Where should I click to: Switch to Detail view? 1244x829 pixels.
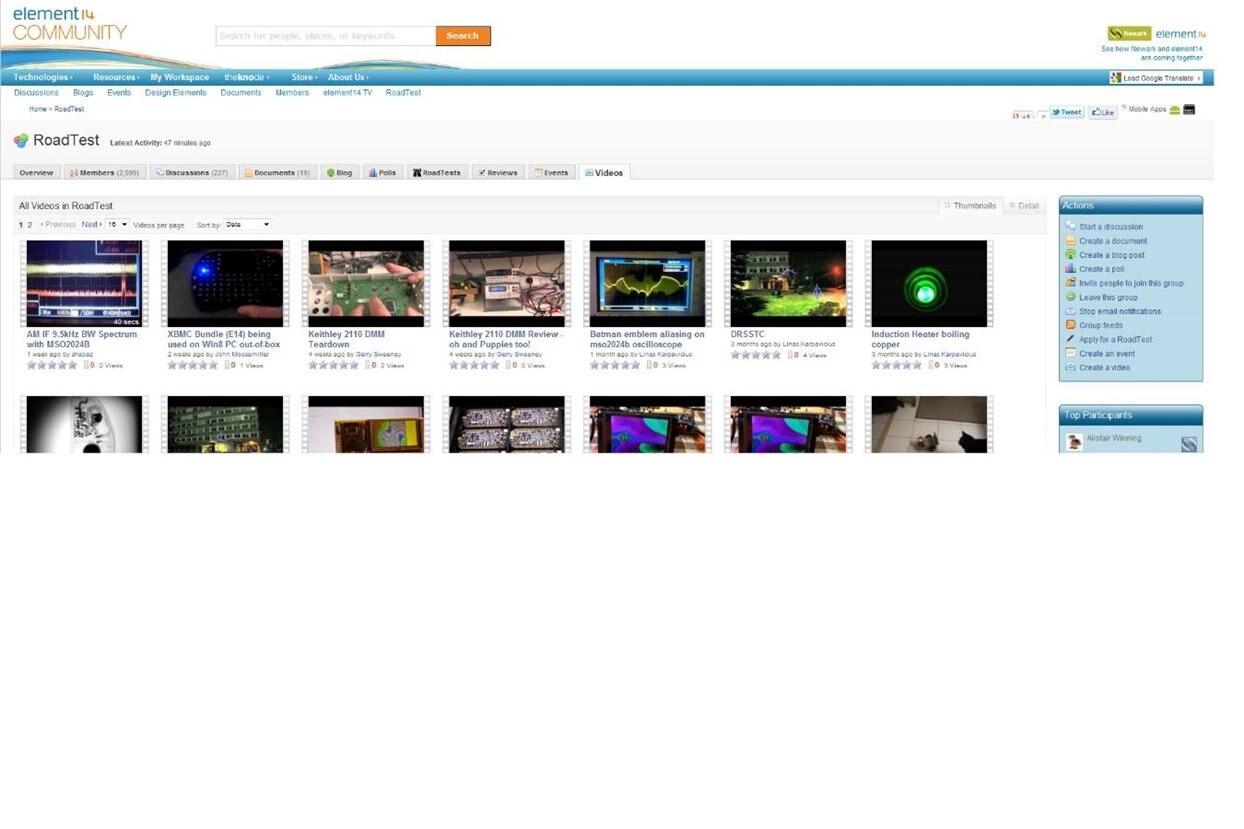tap(1024, 205)
